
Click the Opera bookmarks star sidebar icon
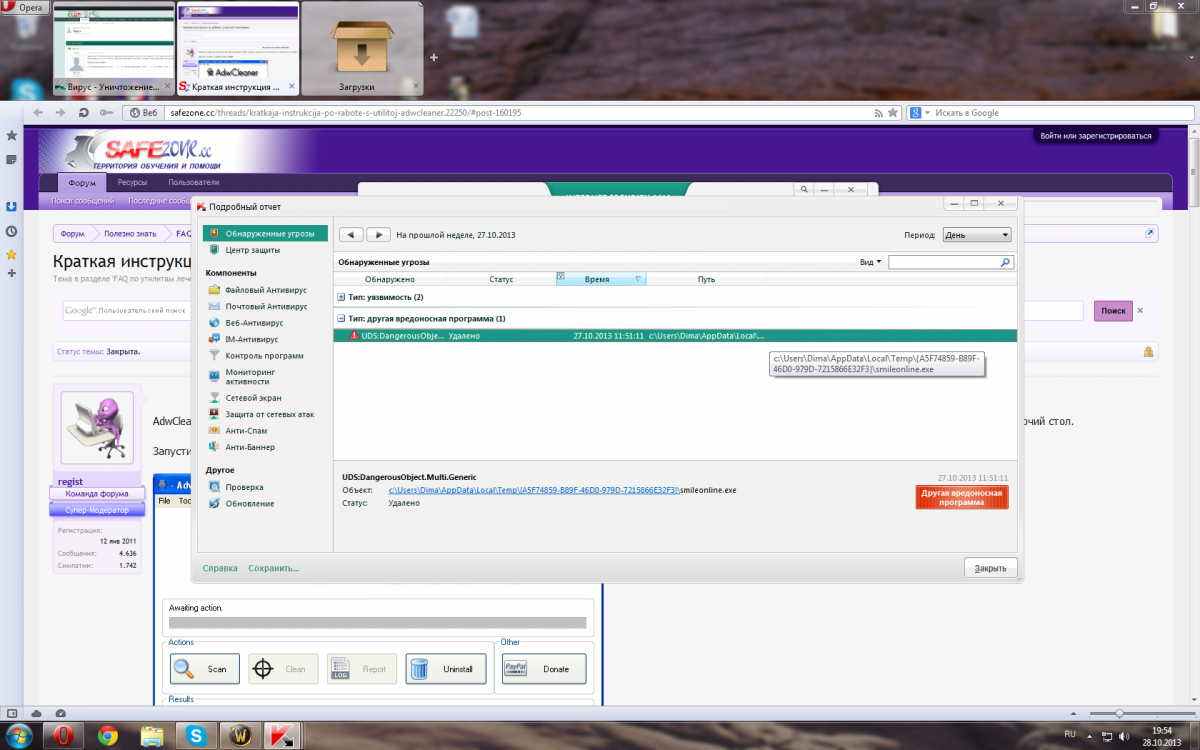click(12, 254)
